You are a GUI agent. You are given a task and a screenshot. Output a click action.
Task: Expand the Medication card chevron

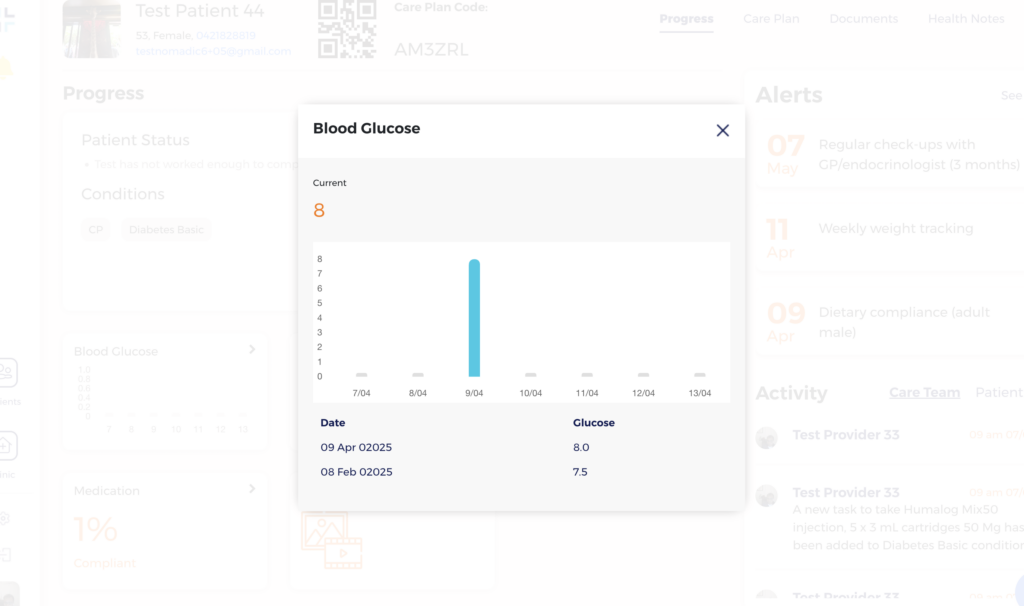(x=252, y=489)
